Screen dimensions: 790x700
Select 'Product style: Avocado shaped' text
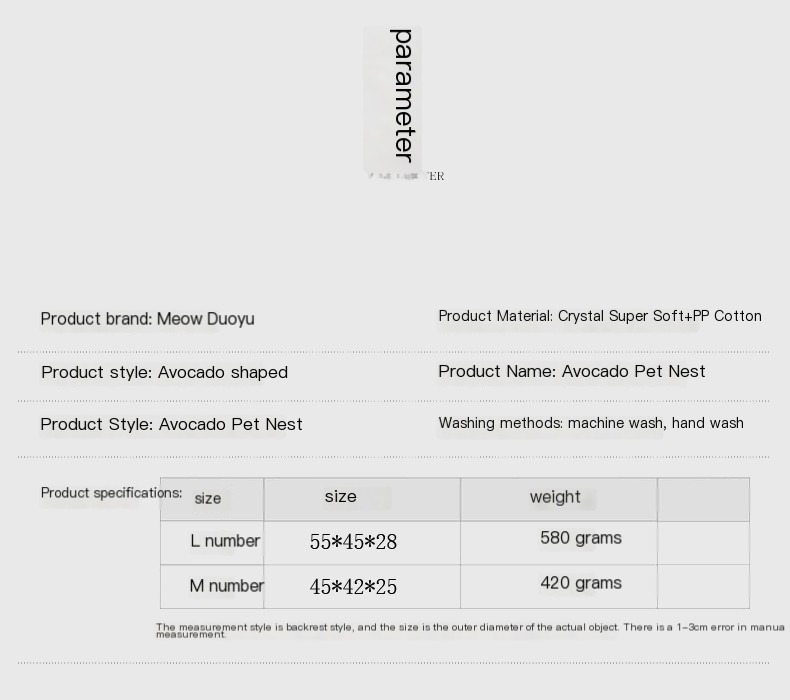click(164, 372)
